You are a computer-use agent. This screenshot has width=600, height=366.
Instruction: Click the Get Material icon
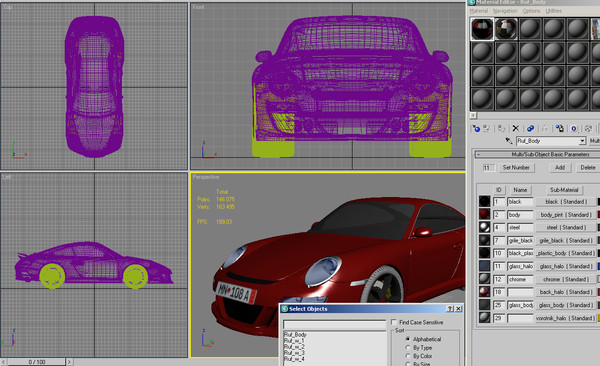(476, 129)
